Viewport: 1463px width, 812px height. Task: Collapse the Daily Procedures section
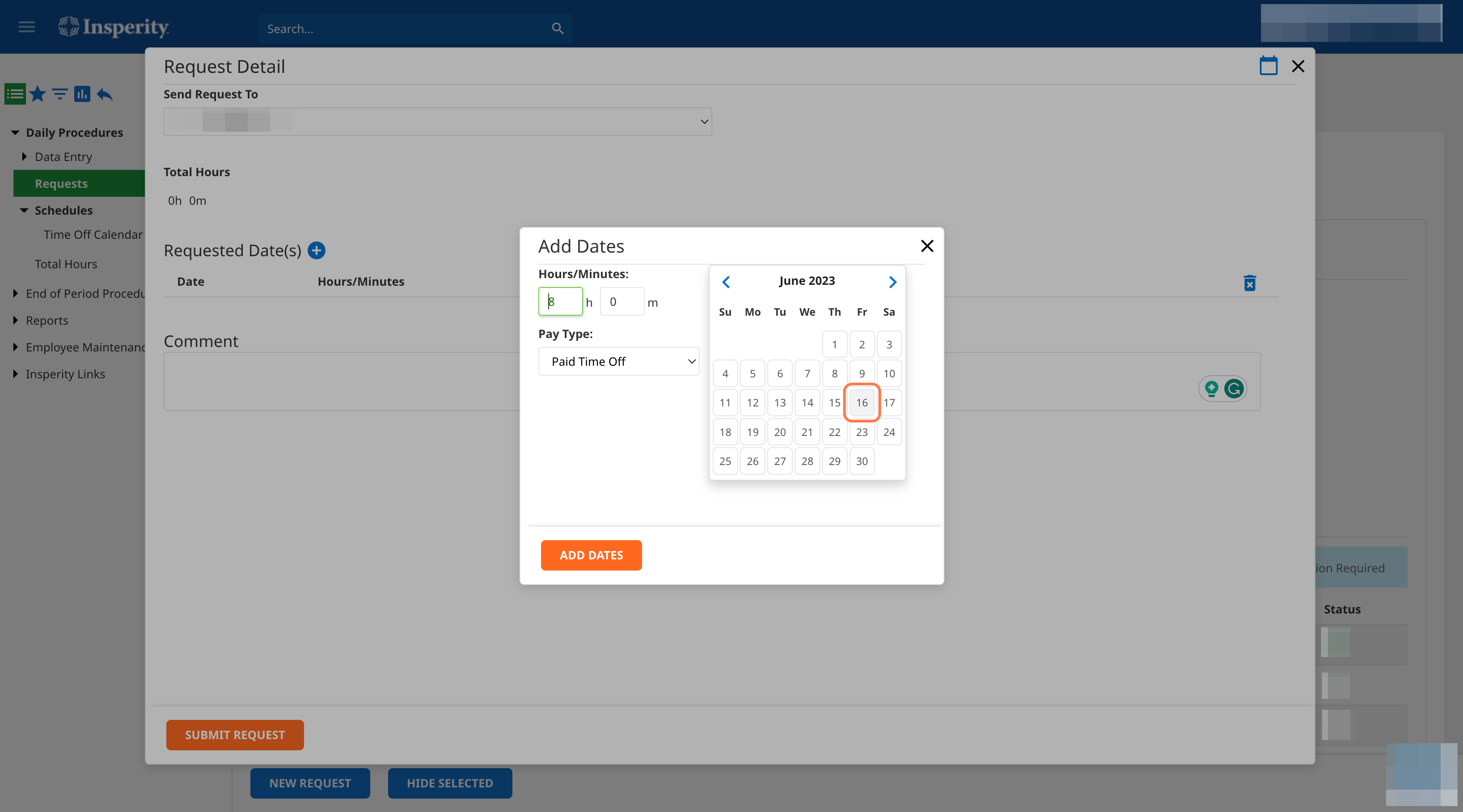15,132
